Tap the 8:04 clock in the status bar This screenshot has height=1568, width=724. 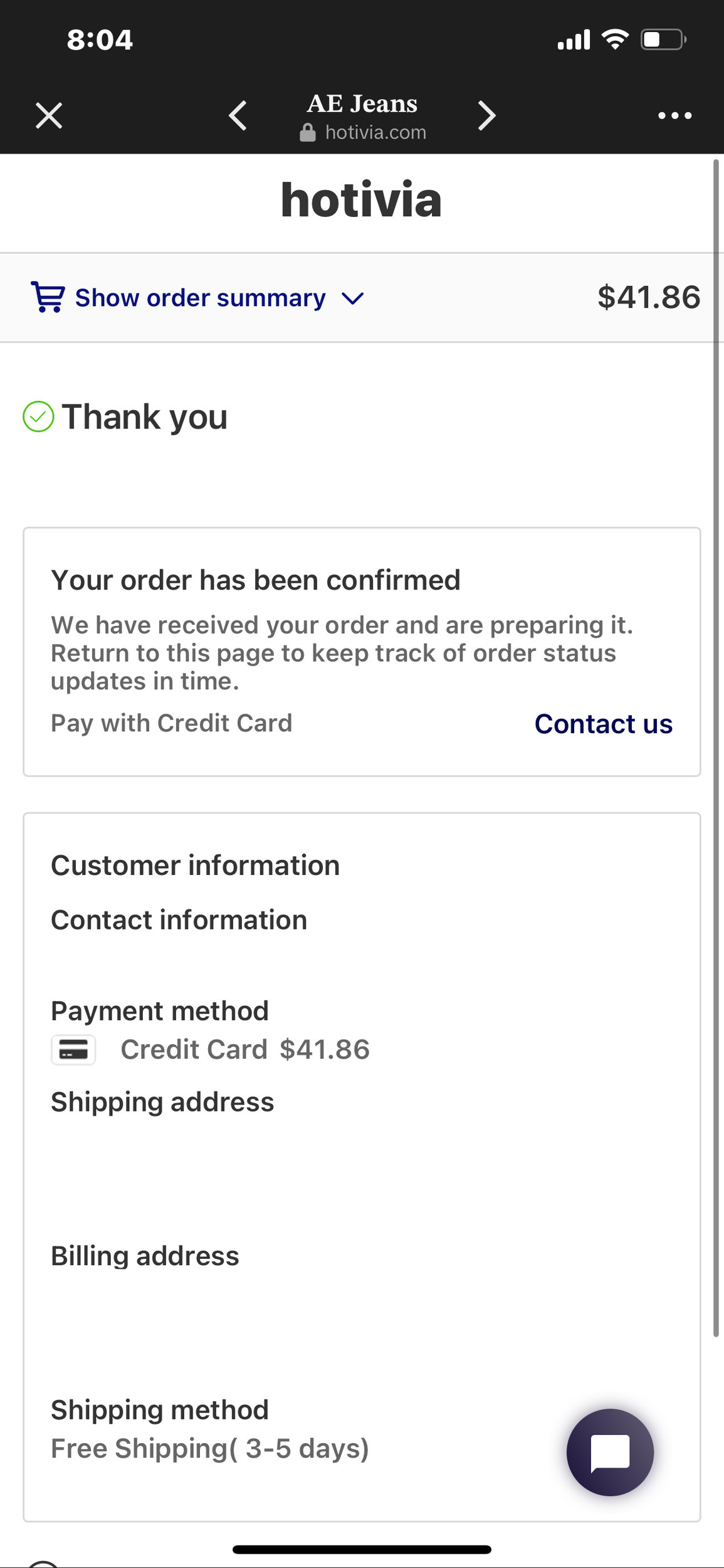(x=100, y=40)
